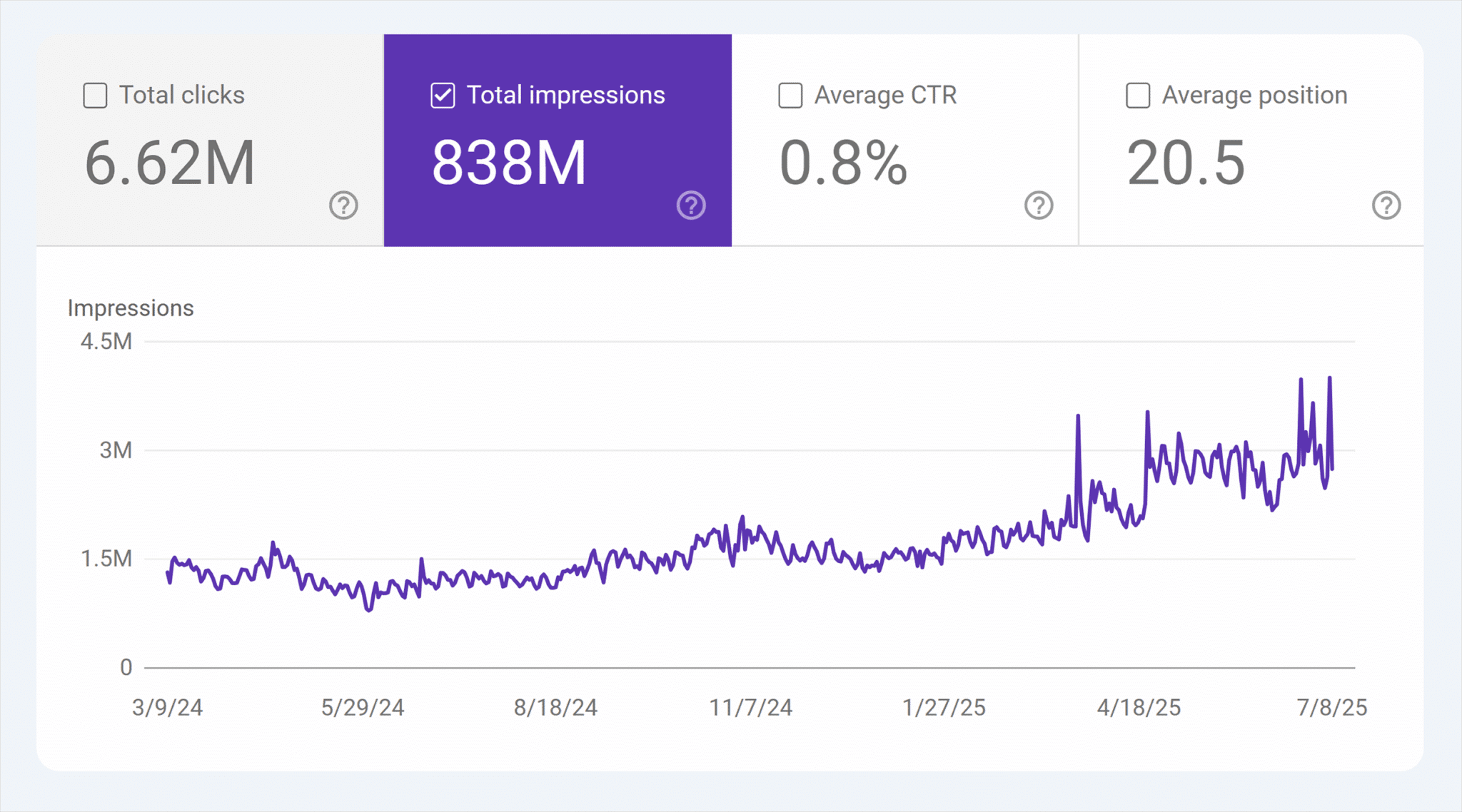The width and height of the screenshot is (1462, 812).
Task: Open help icon in Average CTR card
Action: click(1039, 205)
